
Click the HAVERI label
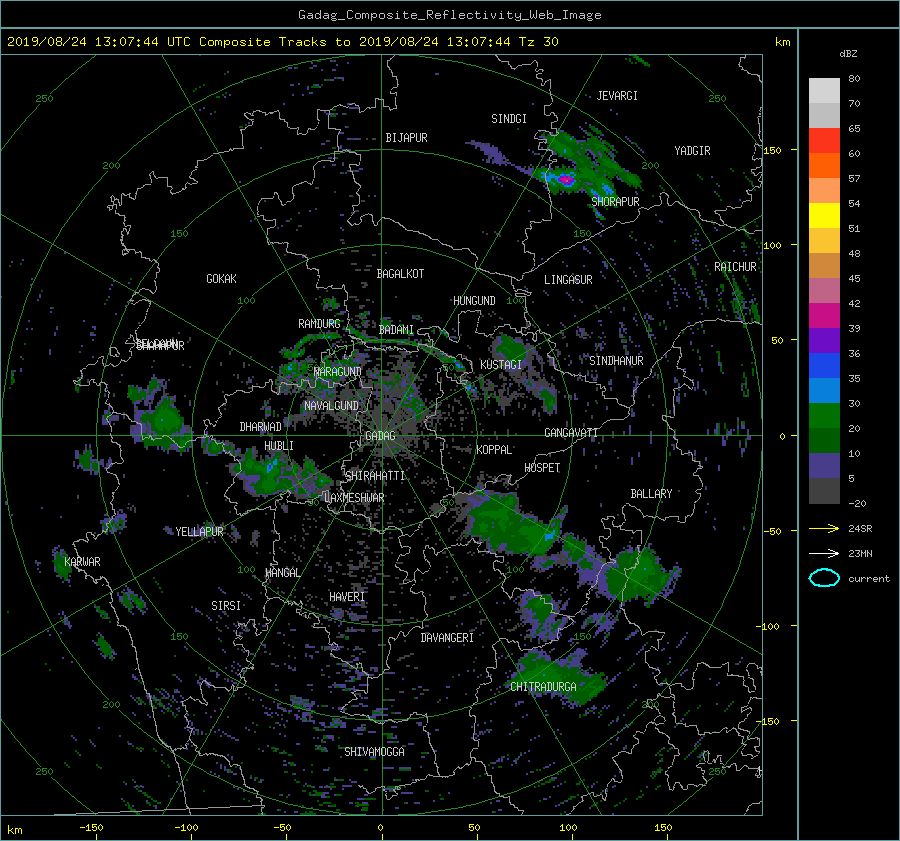pyautogui.click(x=347, y=598)
